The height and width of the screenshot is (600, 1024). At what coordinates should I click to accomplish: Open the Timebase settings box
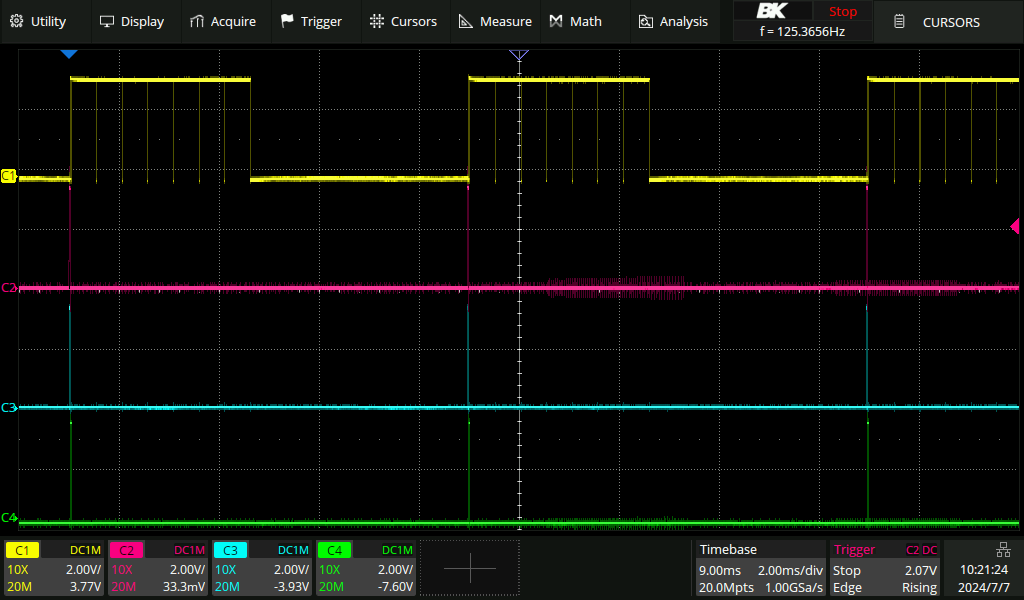[759, 568]
